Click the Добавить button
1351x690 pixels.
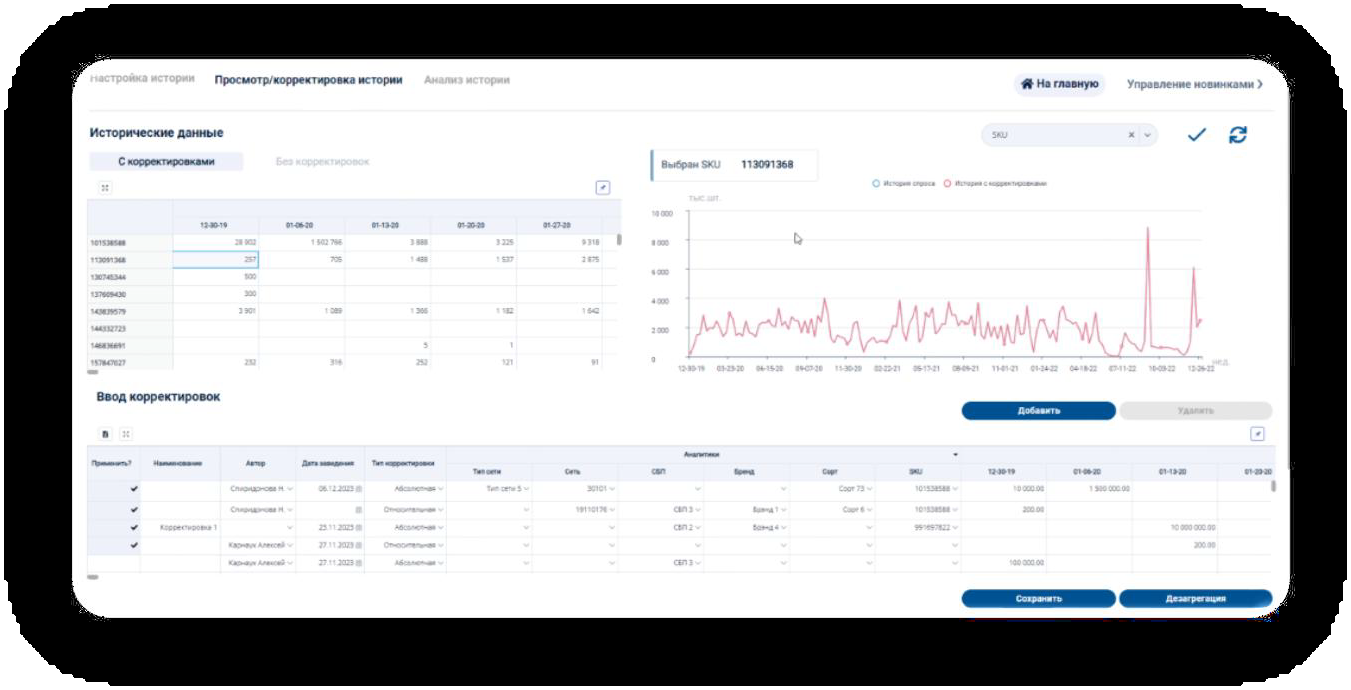point(1038,411)
